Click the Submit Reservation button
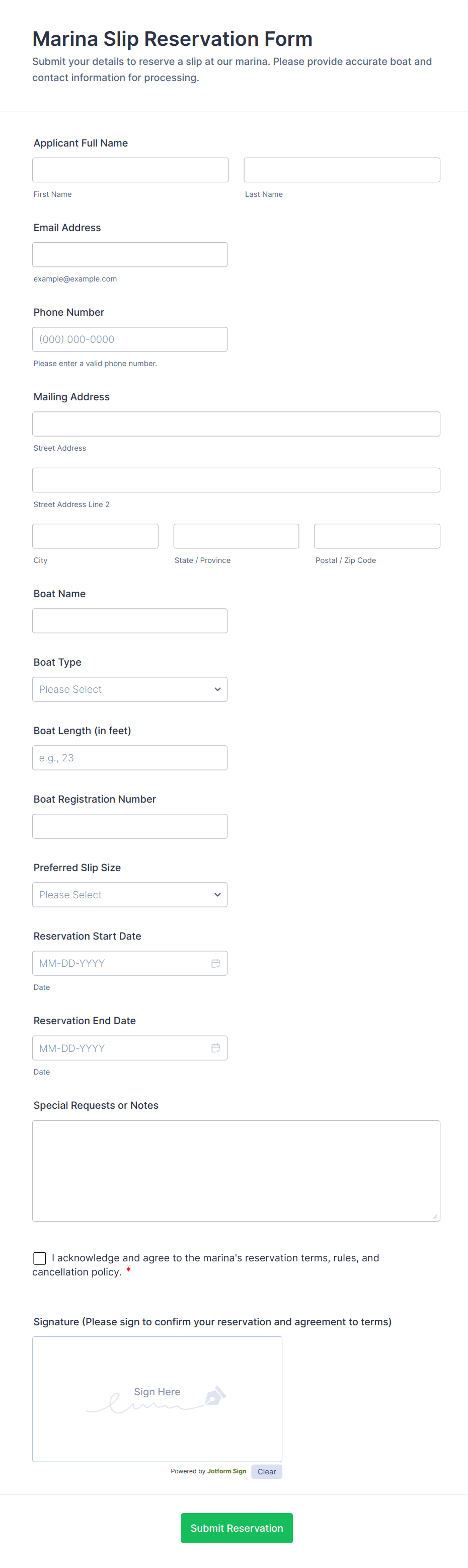The image size is (468, 1568). [x=236, y=1527]
